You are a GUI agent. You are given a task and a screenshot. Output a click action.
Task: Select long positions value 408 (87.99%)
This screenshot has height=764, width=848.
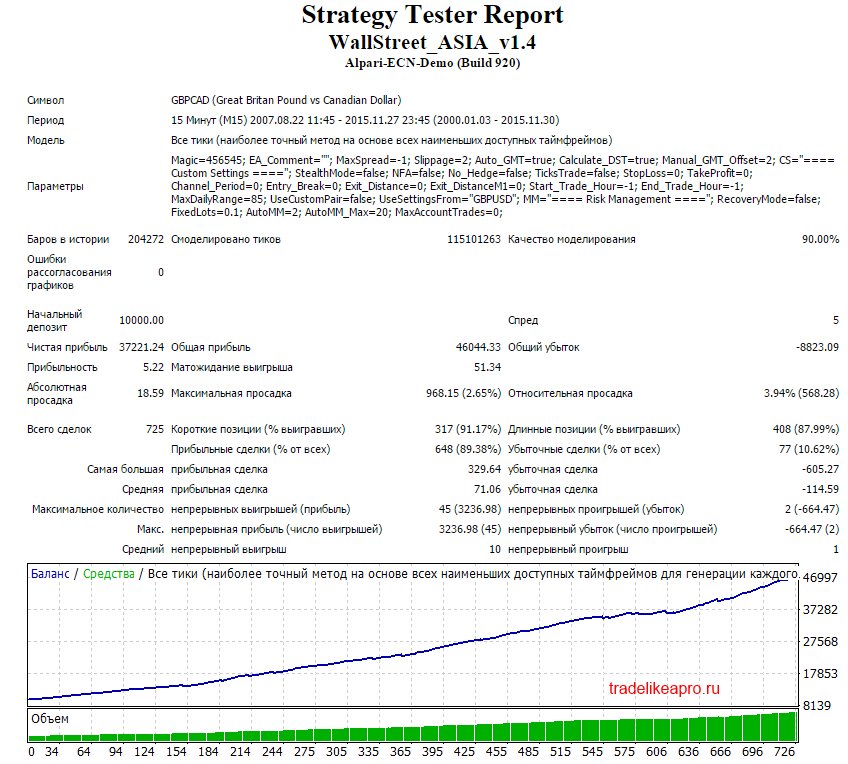(806, 429)
